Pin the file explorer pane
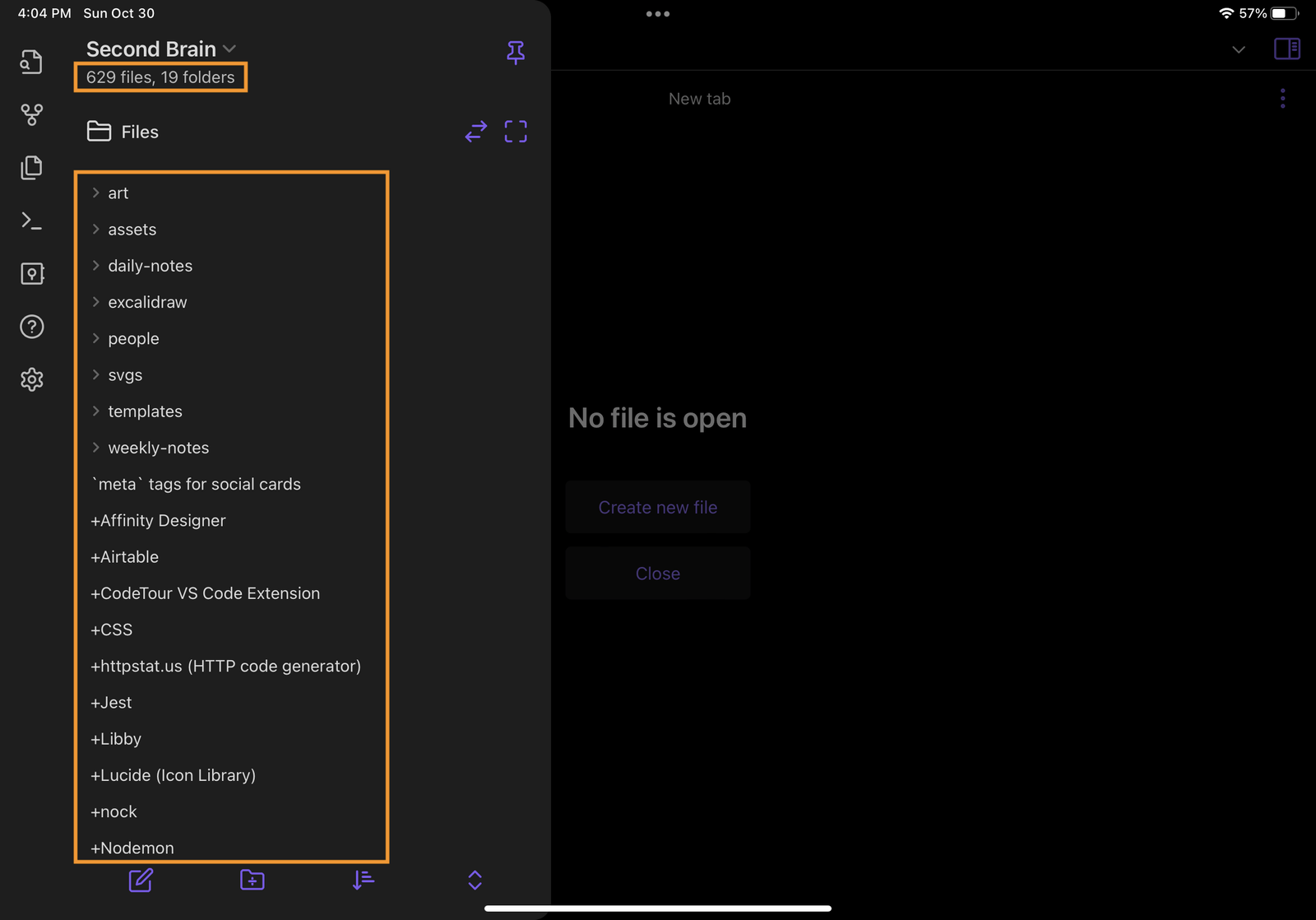This screenshot has height=920, width=1316. pyautogui.click(x=516, y=53)
